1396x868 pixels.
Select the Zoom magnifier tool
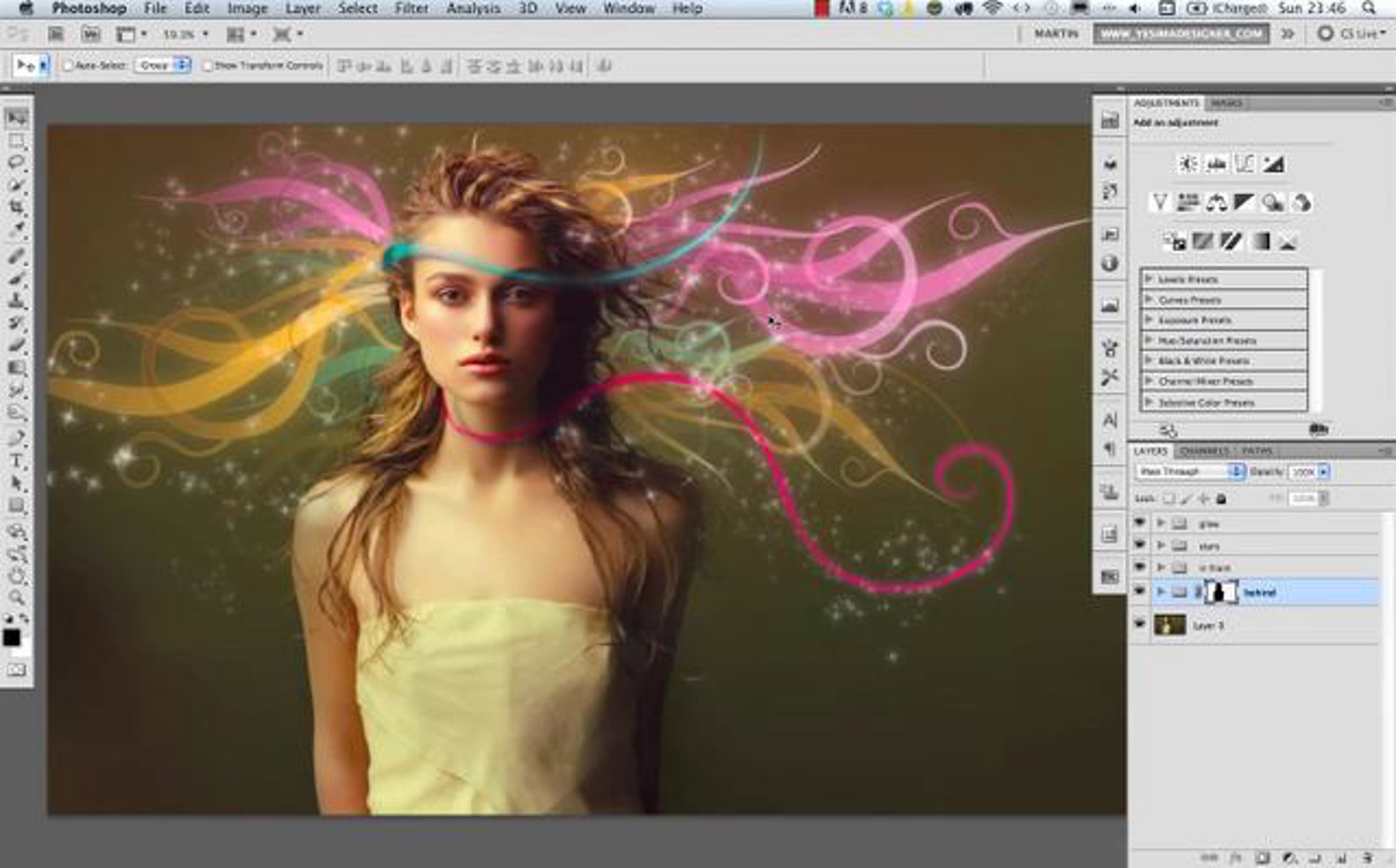coord(17,597)
